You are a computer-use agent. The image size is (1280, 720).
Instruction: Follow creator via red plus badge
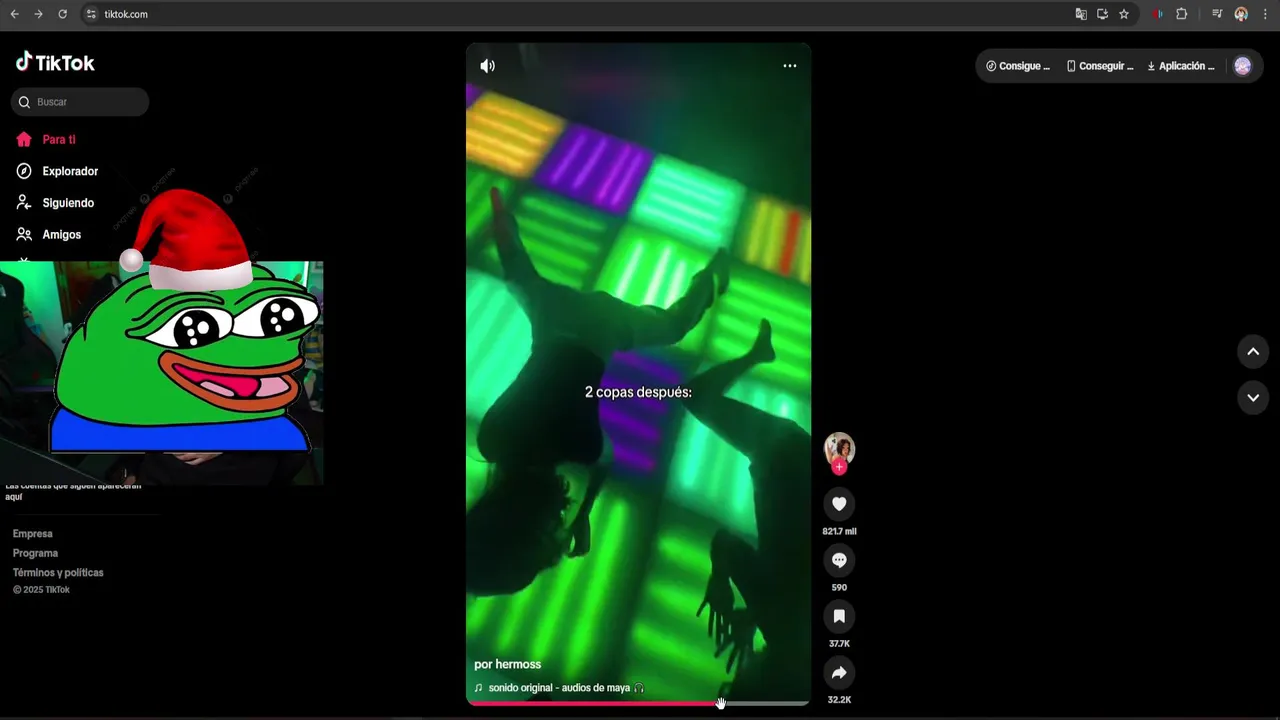tap(839, 467)
